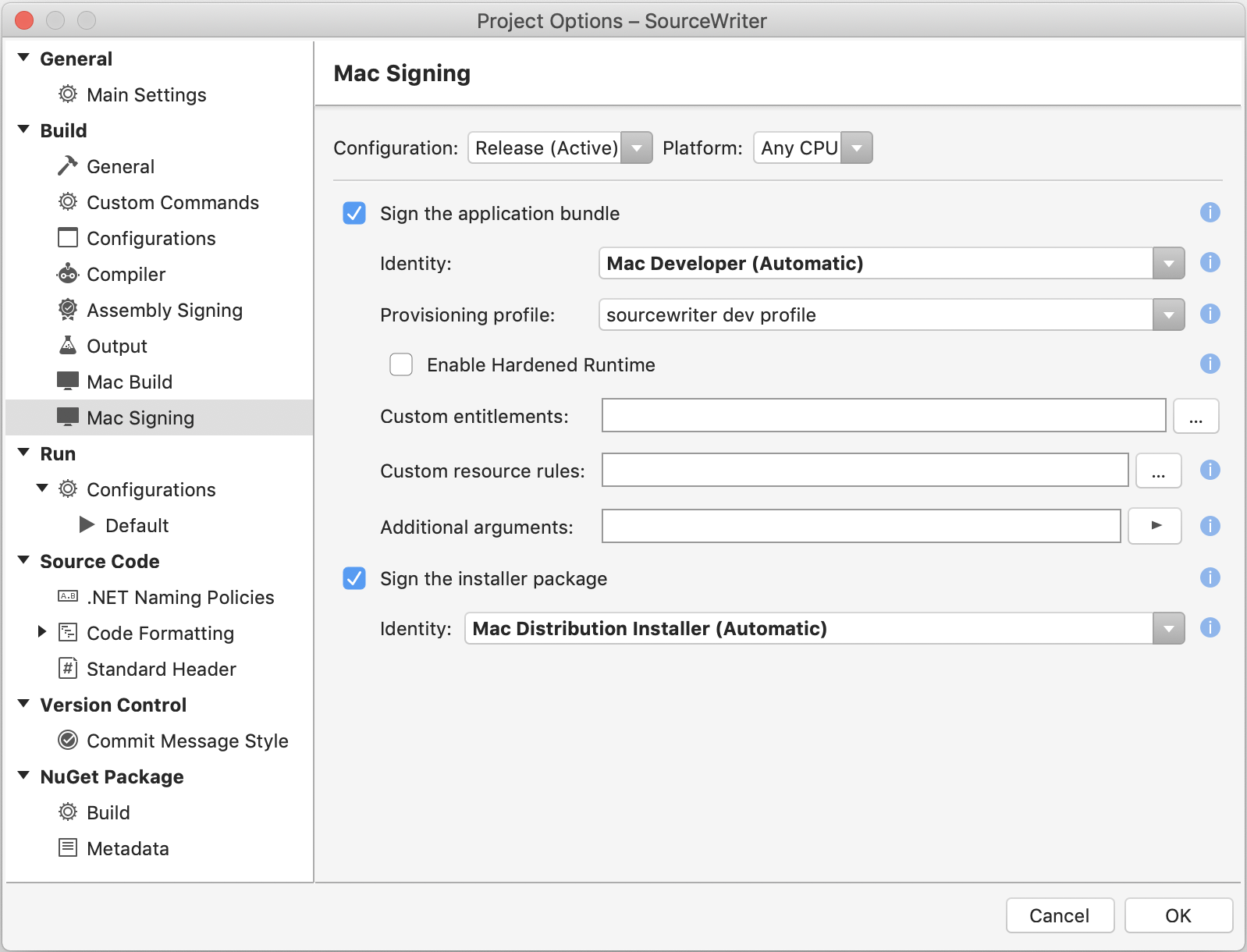The width and height of the screenshot is (1247, 952).
Task: Click the Commit Message Style checkmark icon
Action: click(x=68, y=741)
